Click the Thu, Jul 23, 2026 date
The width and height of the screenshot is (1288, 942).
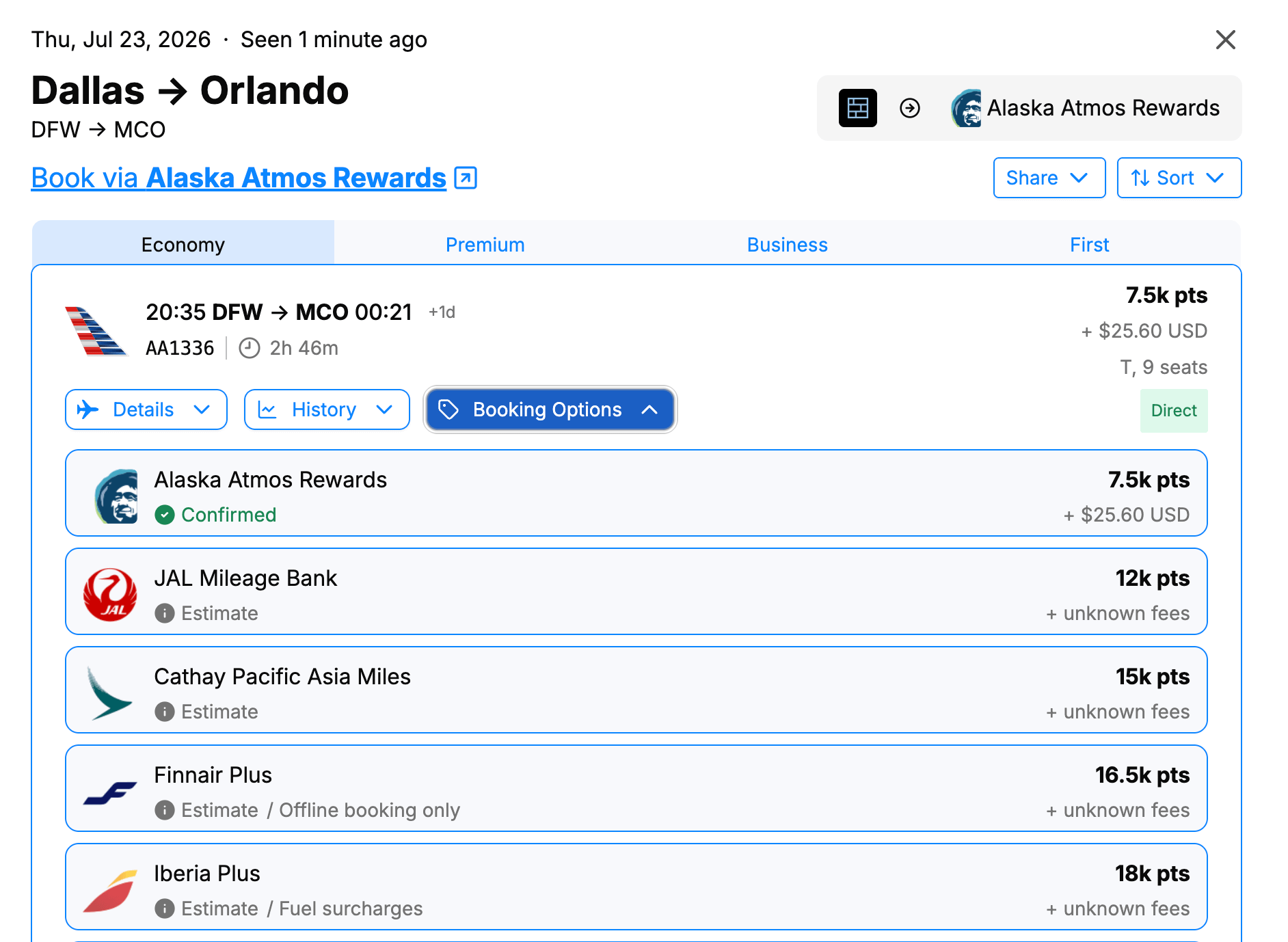[121, 40]
